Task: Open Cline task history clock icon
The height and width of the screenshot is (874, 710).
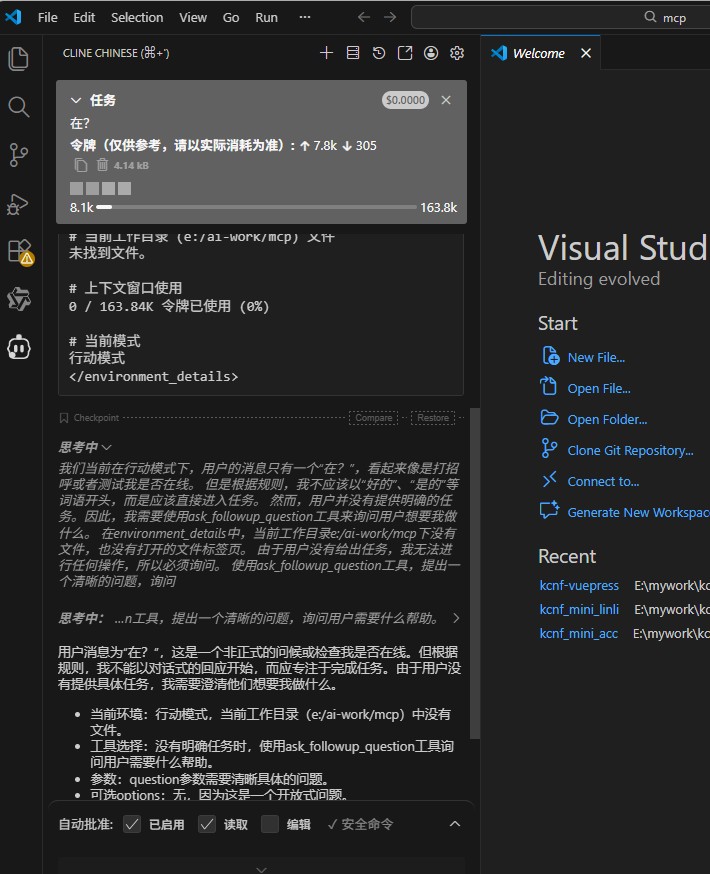Action: (379, 53)
